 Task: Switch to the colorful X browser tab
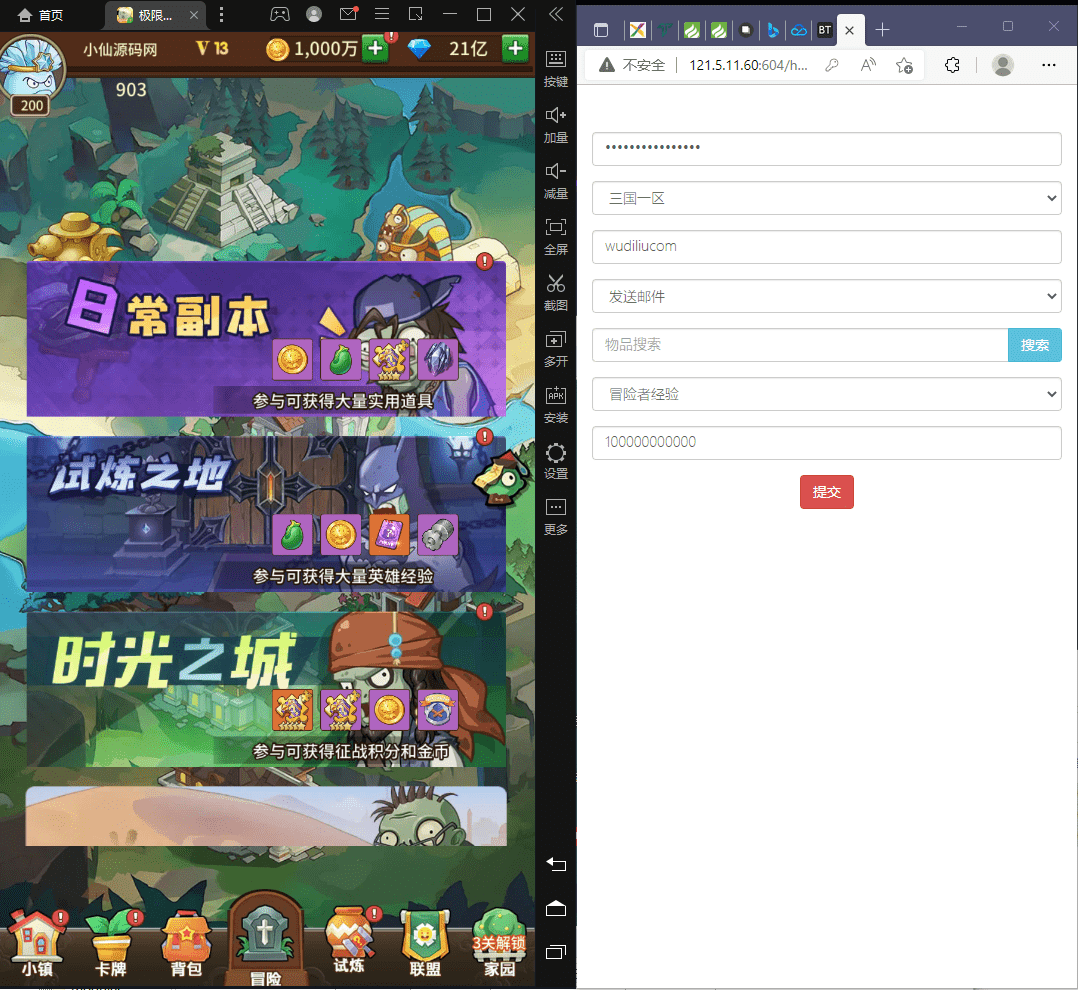637,30
